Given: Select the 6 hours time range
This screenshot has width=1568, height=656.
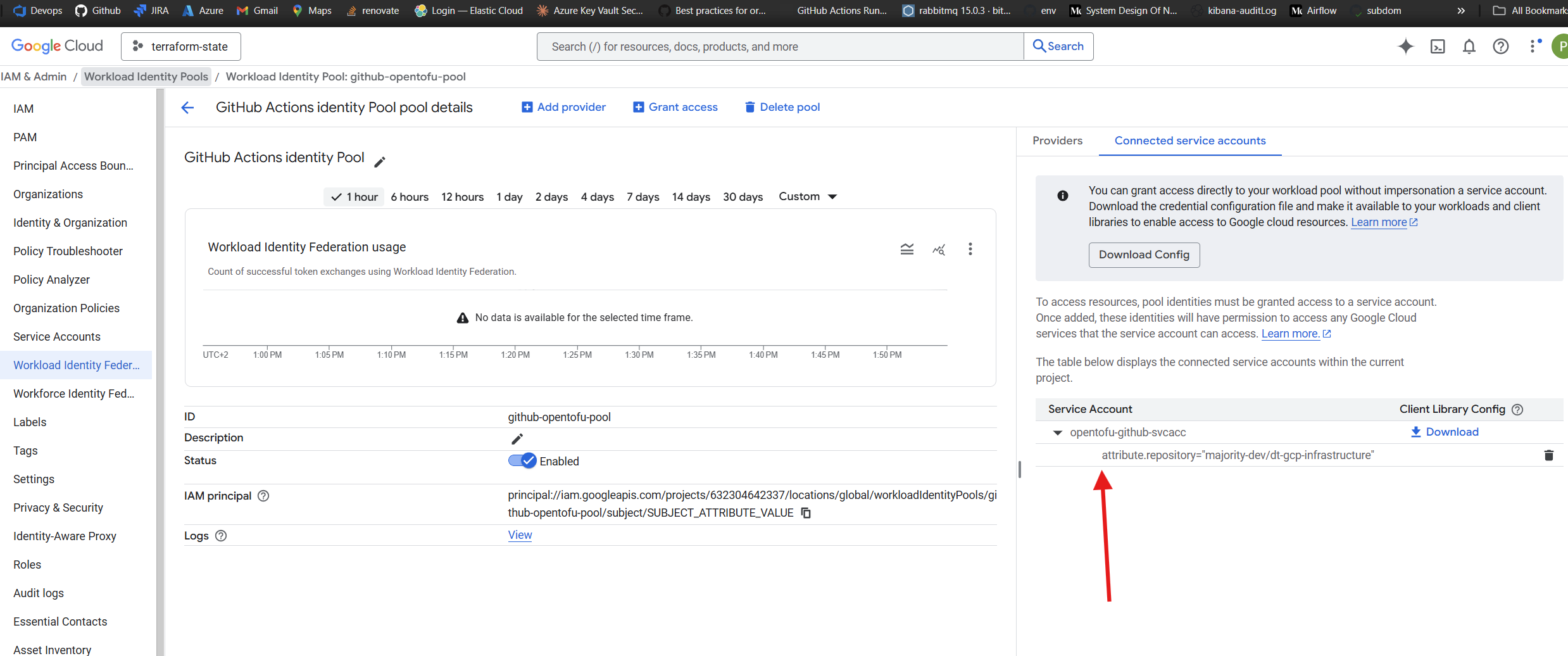Looking at the screenshot, I should tap(410, 197).
